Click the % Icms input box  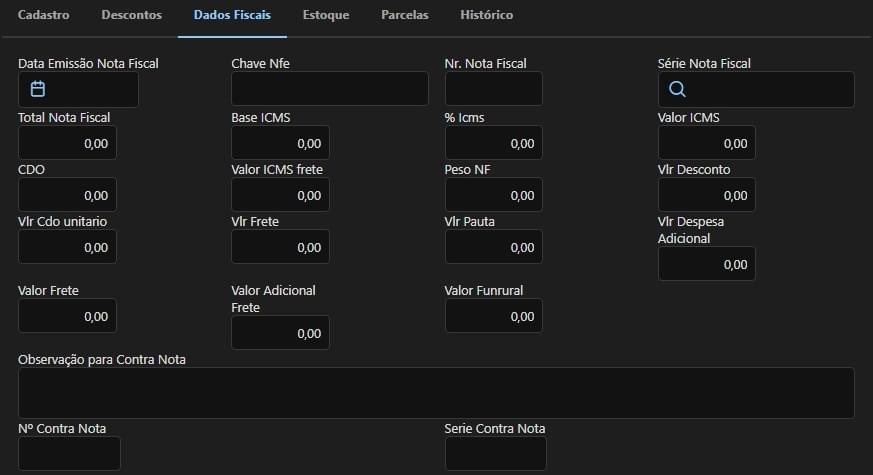pos(493,143)
